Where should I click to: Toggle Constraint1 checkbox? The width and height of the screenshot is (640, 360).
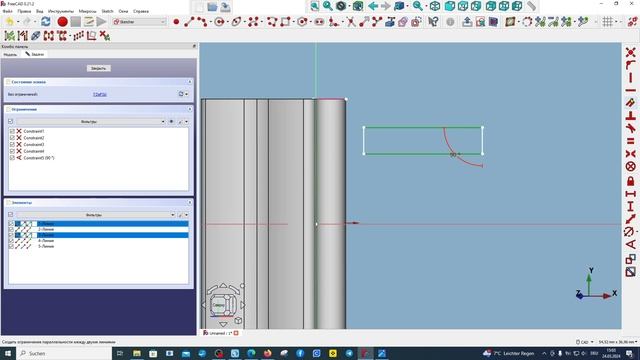(x=12, y=131)
